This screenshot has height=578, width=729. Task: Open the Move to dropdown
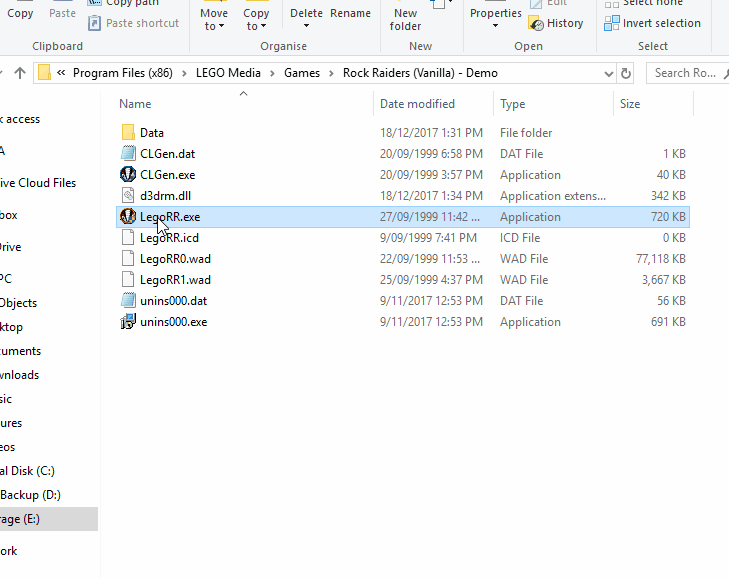tap(214, 20)
